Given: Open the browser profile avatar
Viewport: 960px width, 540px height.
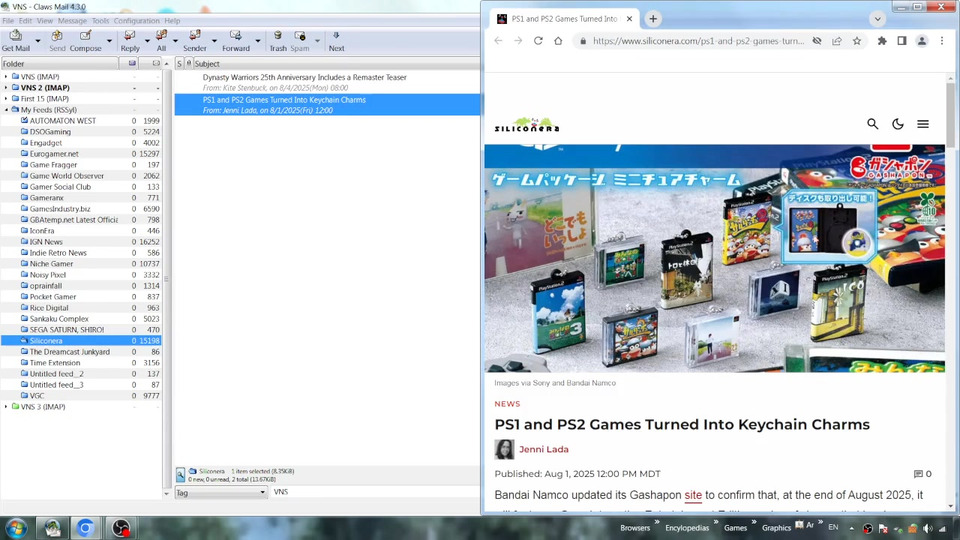Looking at the screenshot, I should (x=921, y=41).
